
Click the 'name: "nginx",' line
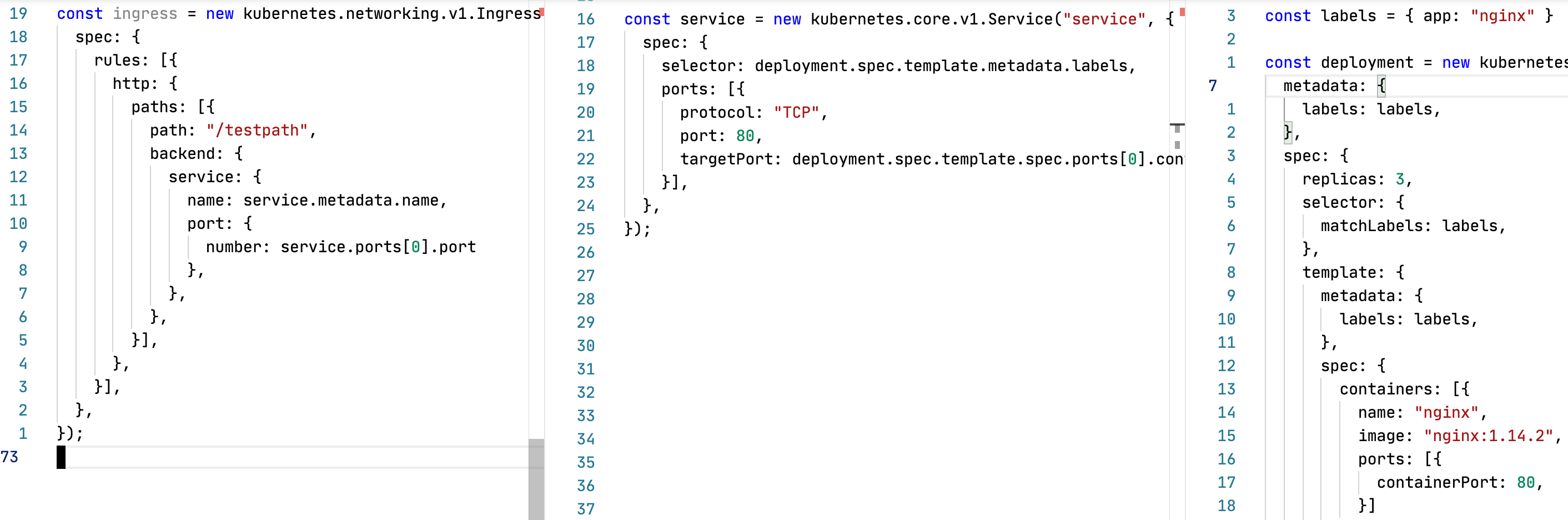coord(1423,412)
